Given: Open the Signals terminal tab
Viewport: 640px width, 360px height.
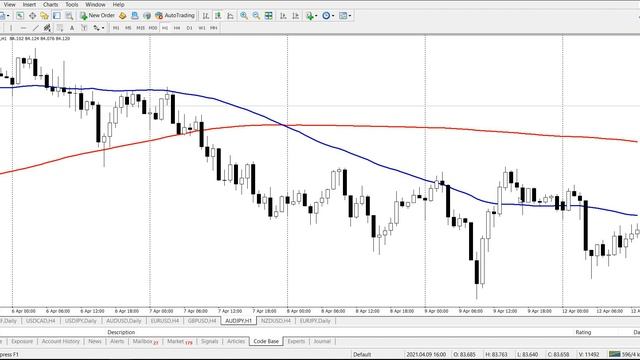Looking at the screenshot, I should tap(209, 341).
